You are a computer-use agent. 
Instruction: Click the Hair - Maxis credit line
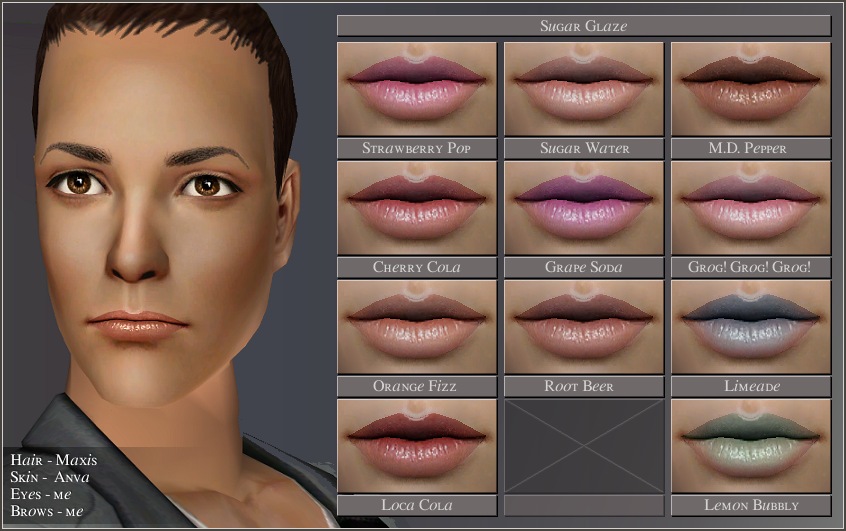pos(54,460)
